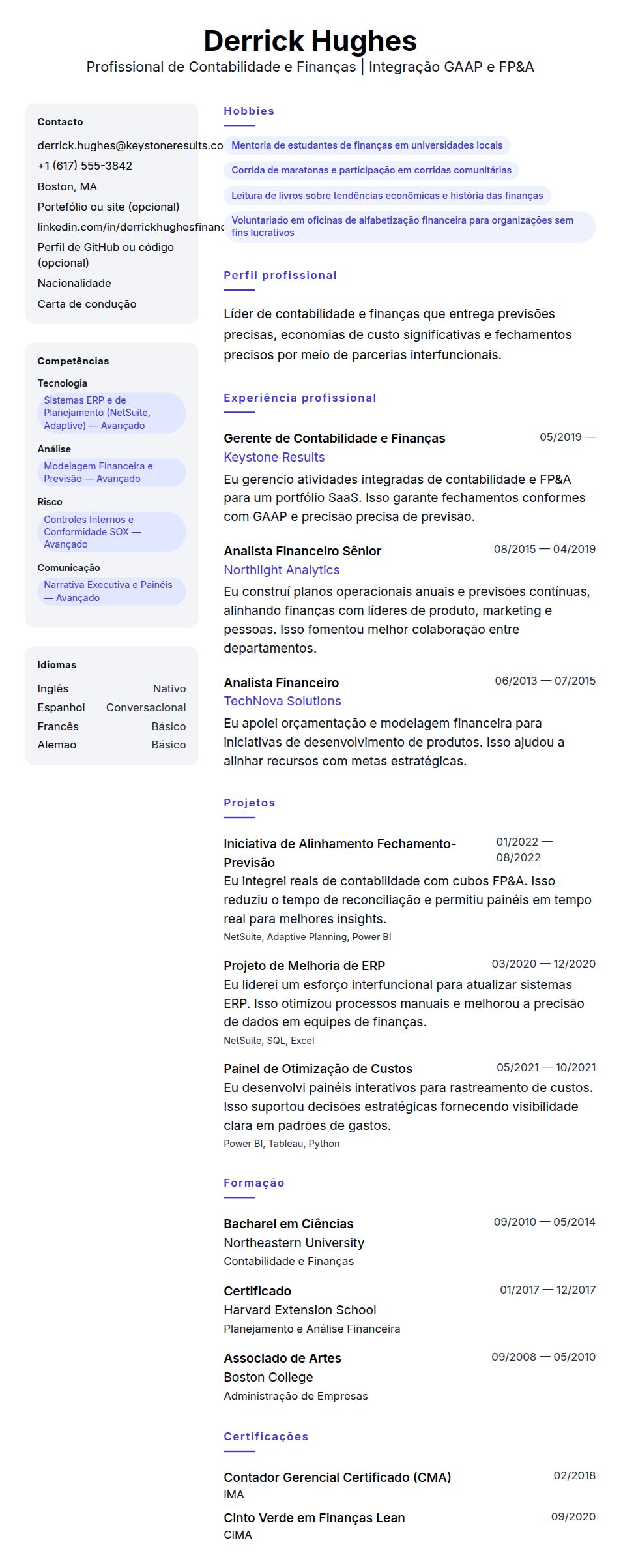The width and height of the screenshot is (621, 1568).
Task: Select the Formação section heading
Action: 254,1183
